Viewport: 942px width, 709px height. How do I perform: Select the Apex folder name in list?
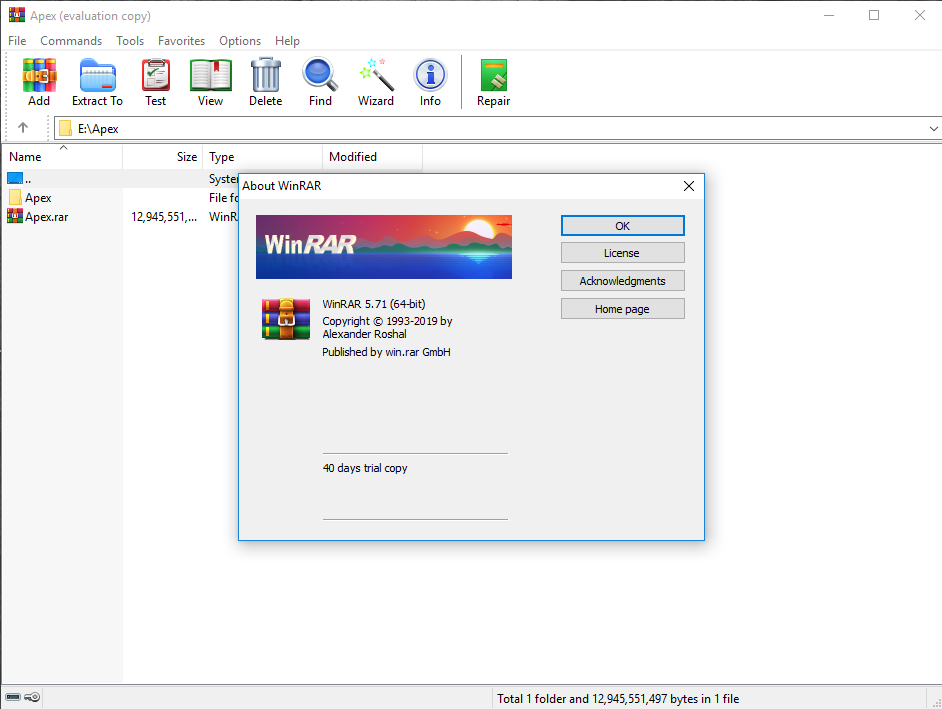coord(38,198)
